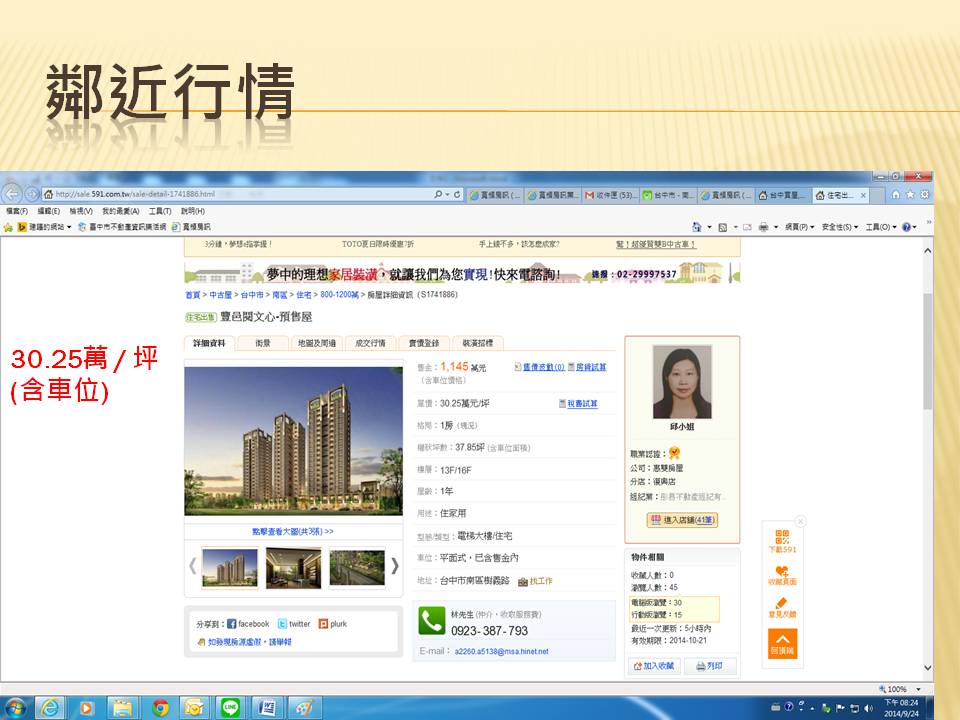Open the browser Home icon
This screenshot has height=720, width=960.
point(896,194)
